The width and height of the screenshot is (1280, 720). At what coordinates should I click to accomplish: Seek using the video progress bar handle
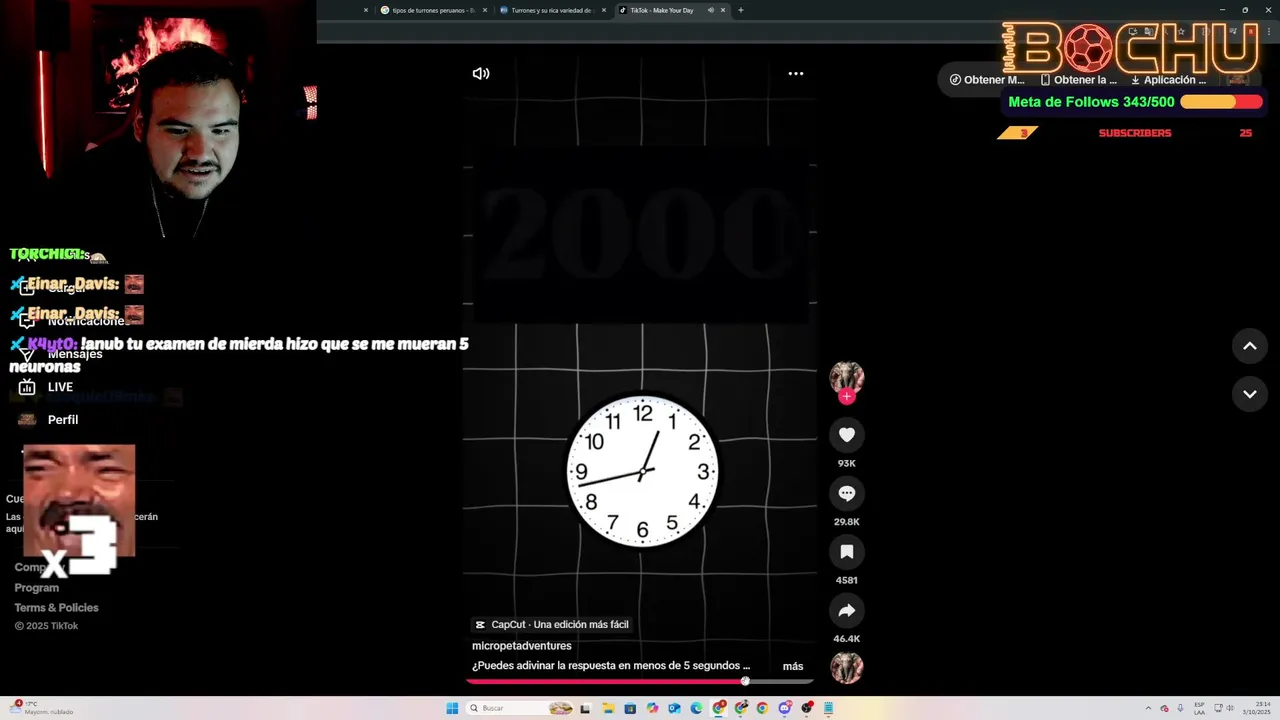coord(745,681)
